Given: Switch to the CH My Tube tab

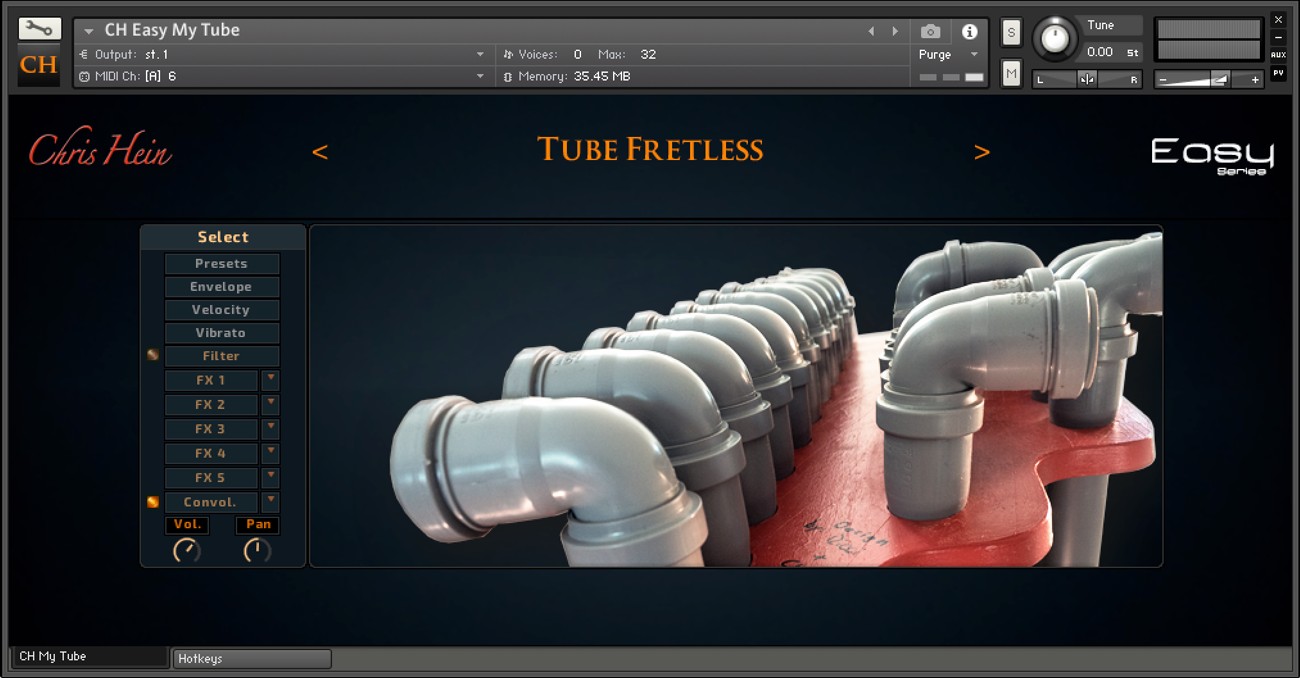Looking at the screenshot, I should point(89,656).
